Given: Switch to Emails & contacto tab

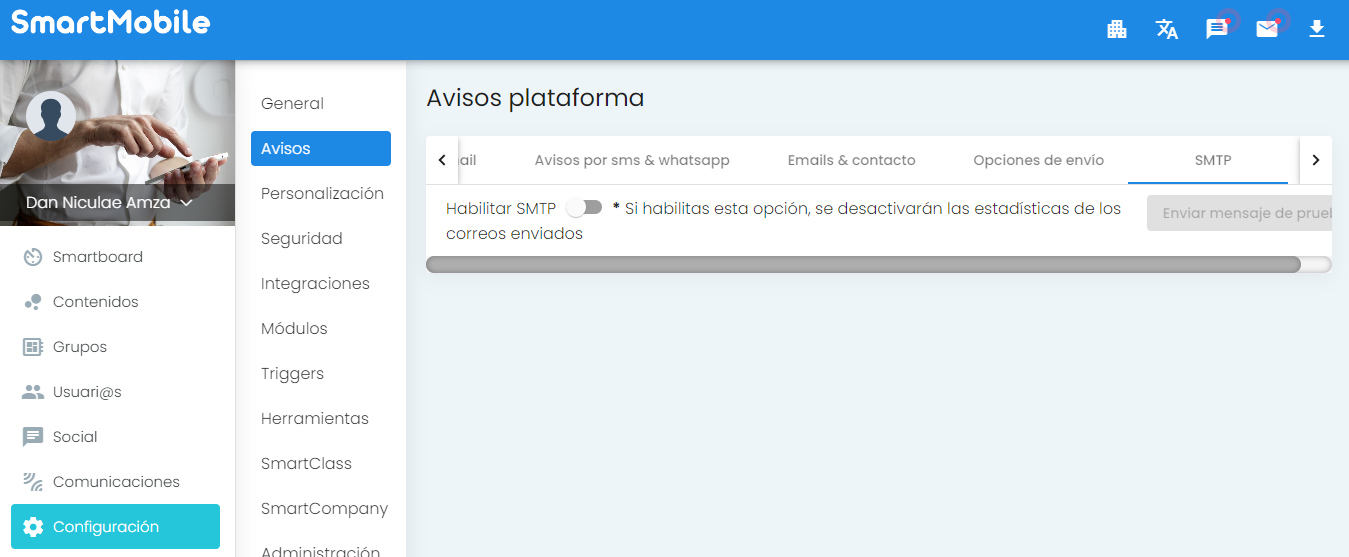Looking at the screenshot, I should [x=851, y=160].
